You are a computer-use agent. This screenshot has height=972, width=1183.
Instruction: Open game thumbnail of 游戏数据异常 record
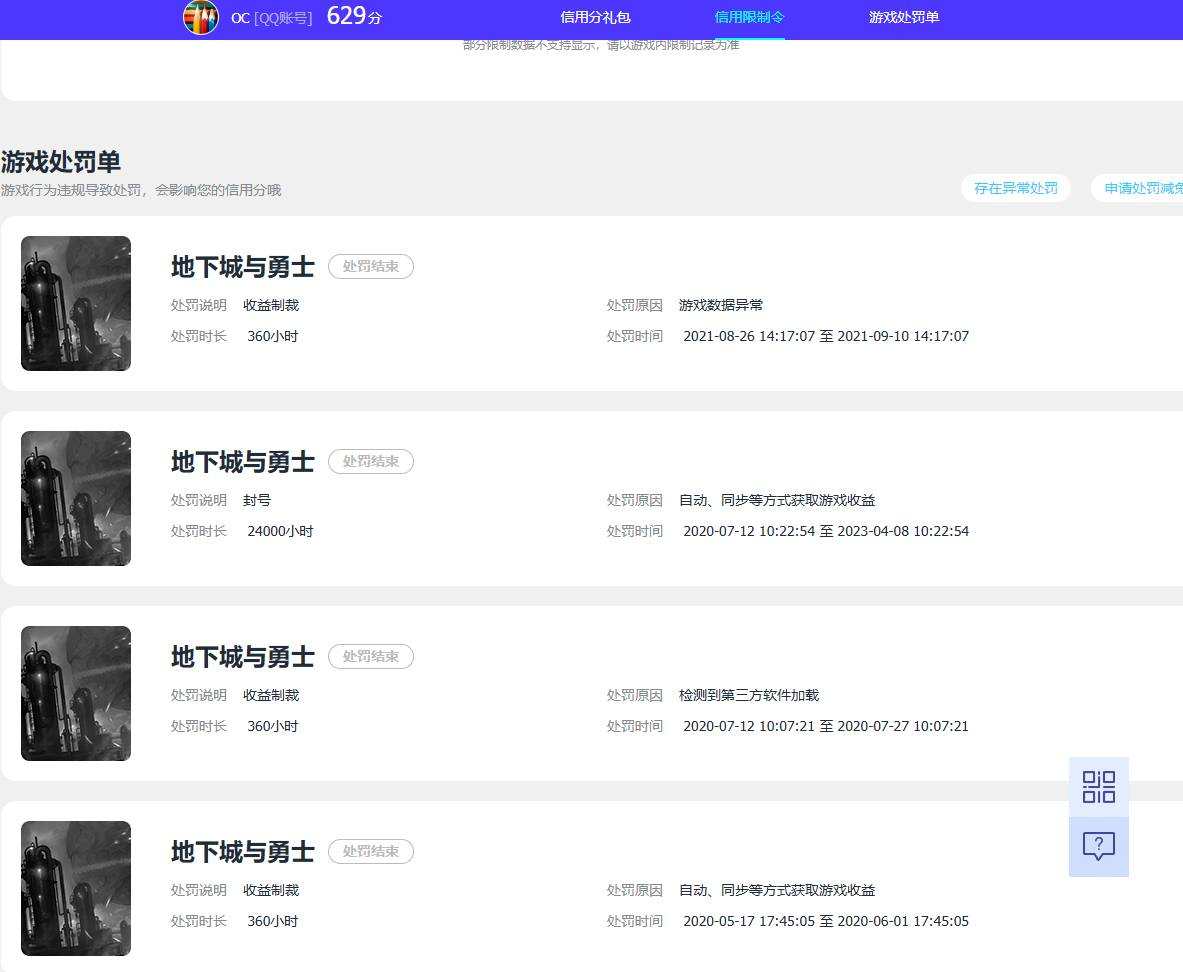point(75,303)
